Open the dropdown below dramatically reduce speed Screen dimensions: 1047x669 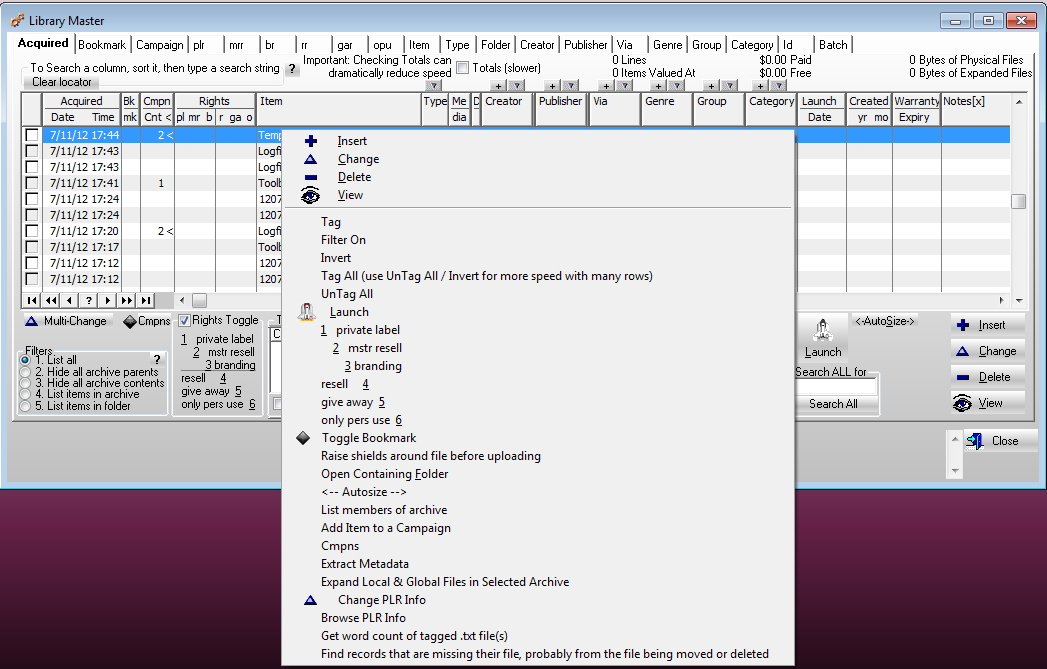(x=434, y=86)
